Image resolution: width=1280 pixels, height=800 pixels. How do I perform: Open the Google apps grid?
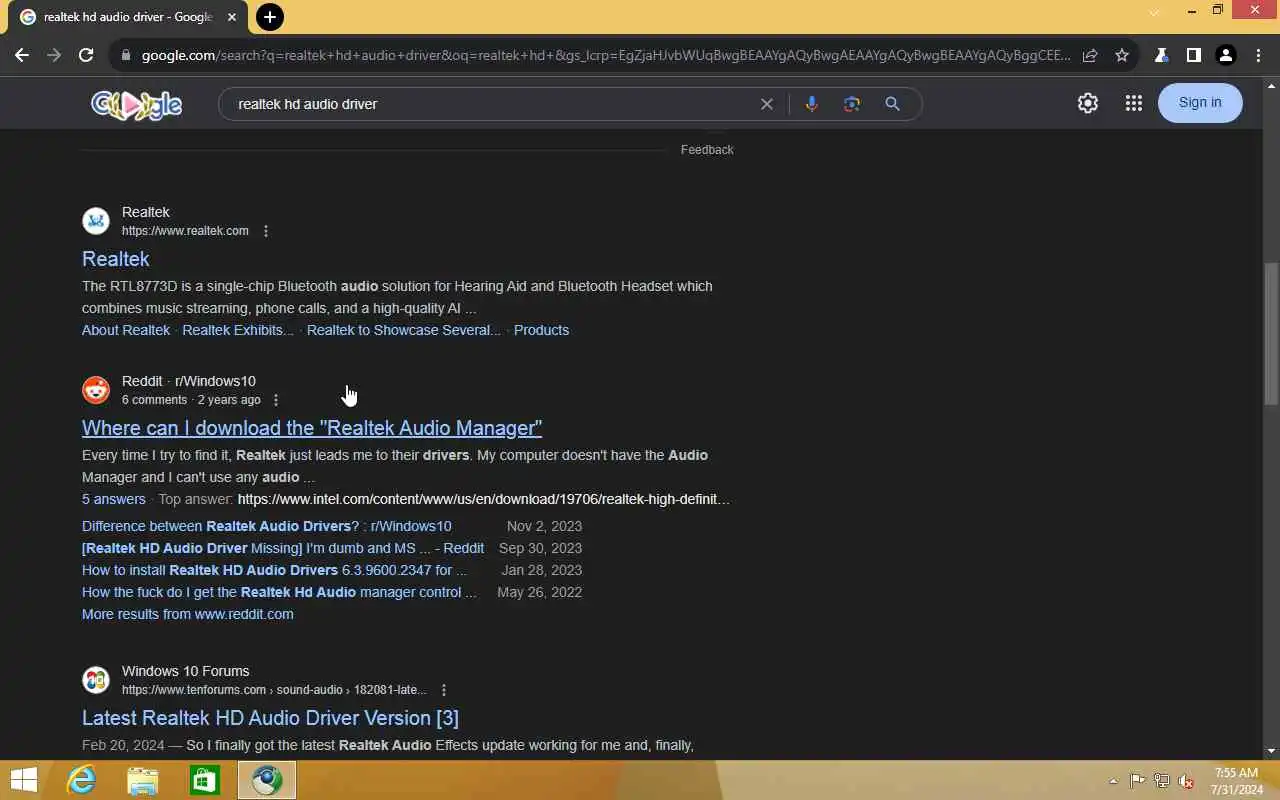[1133, 103]
